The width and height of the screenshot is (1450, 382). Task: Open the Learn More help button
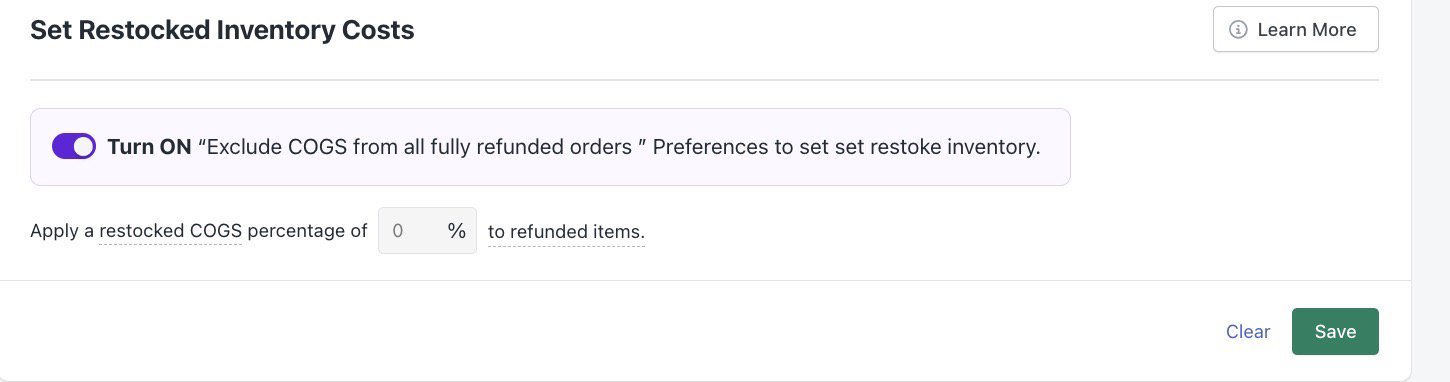coord(1295,29)
